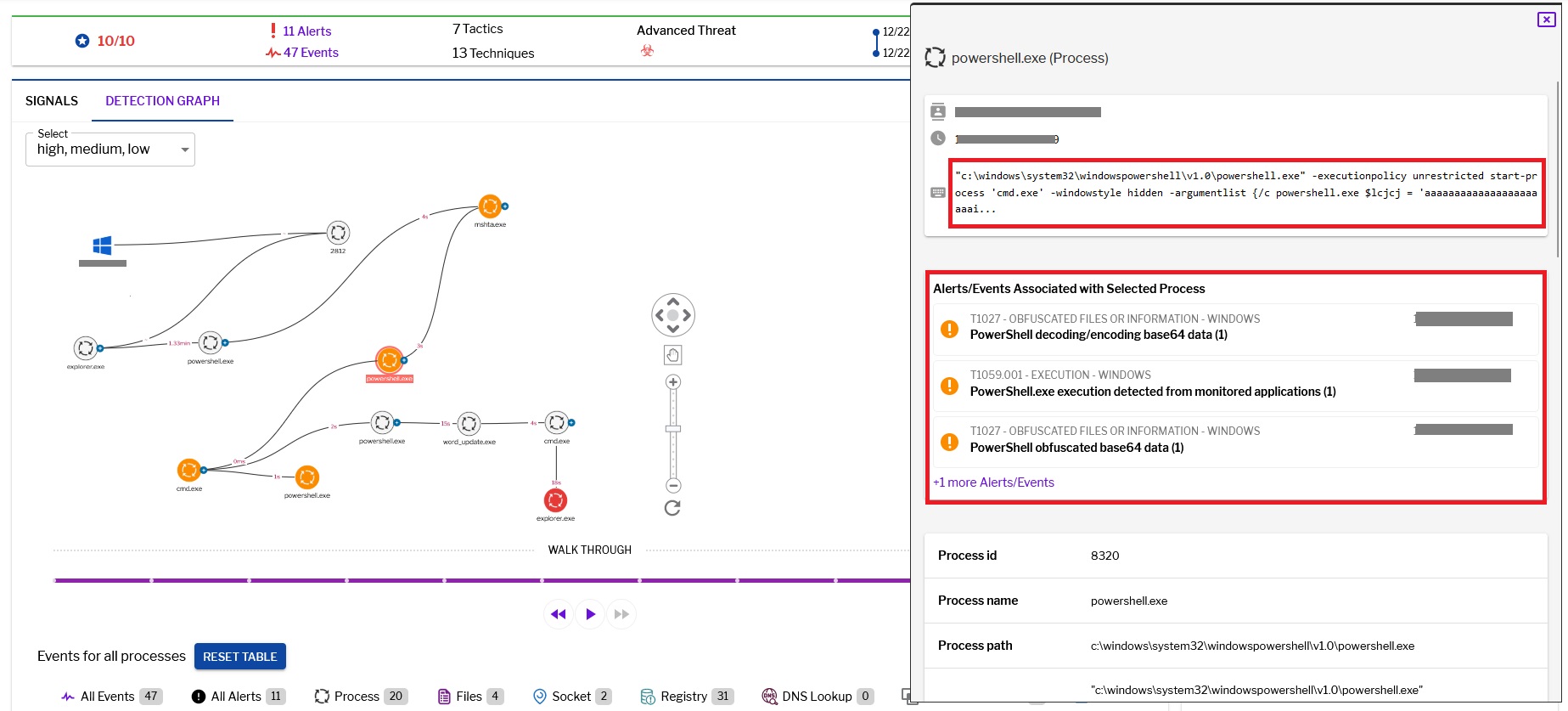Click the Windows host machine icon
1568x711 pixels.
click(102, 245)
